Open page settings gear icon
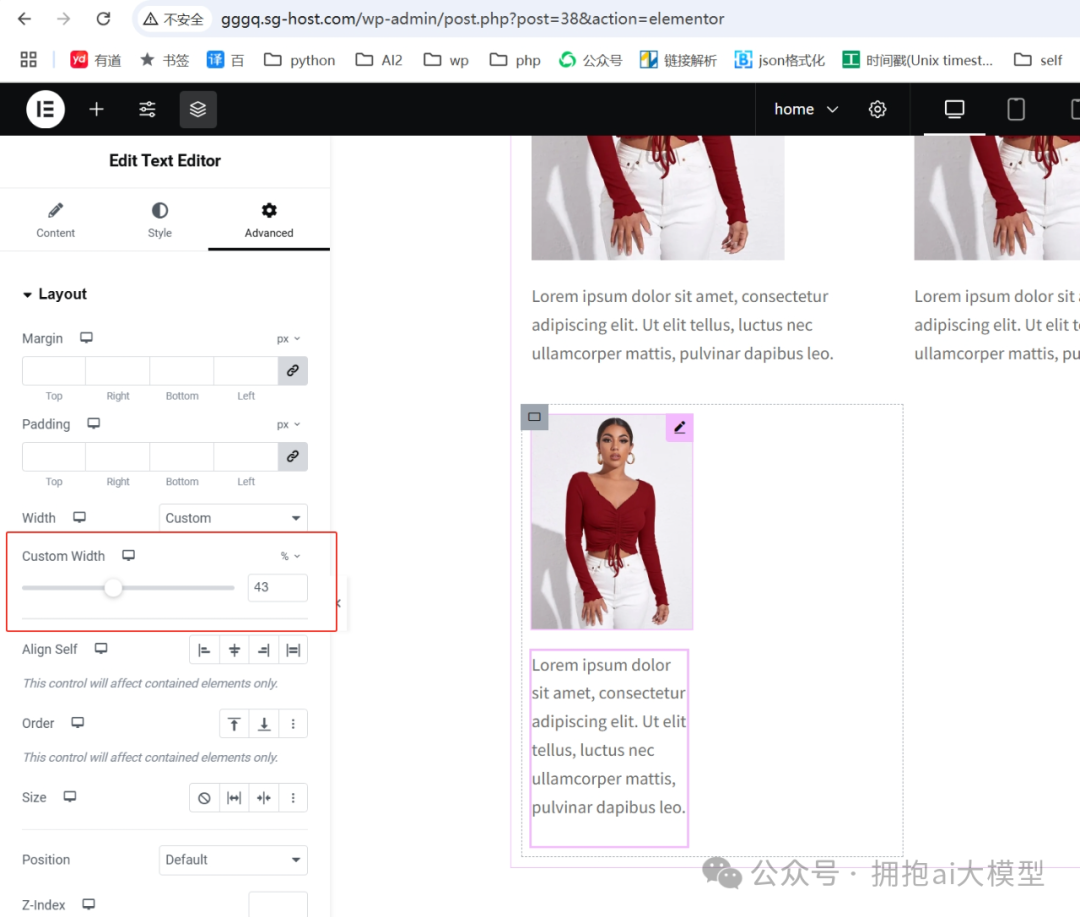This screenshot has width=1080, height=917. pyautogui.click(x=877, y=109)
